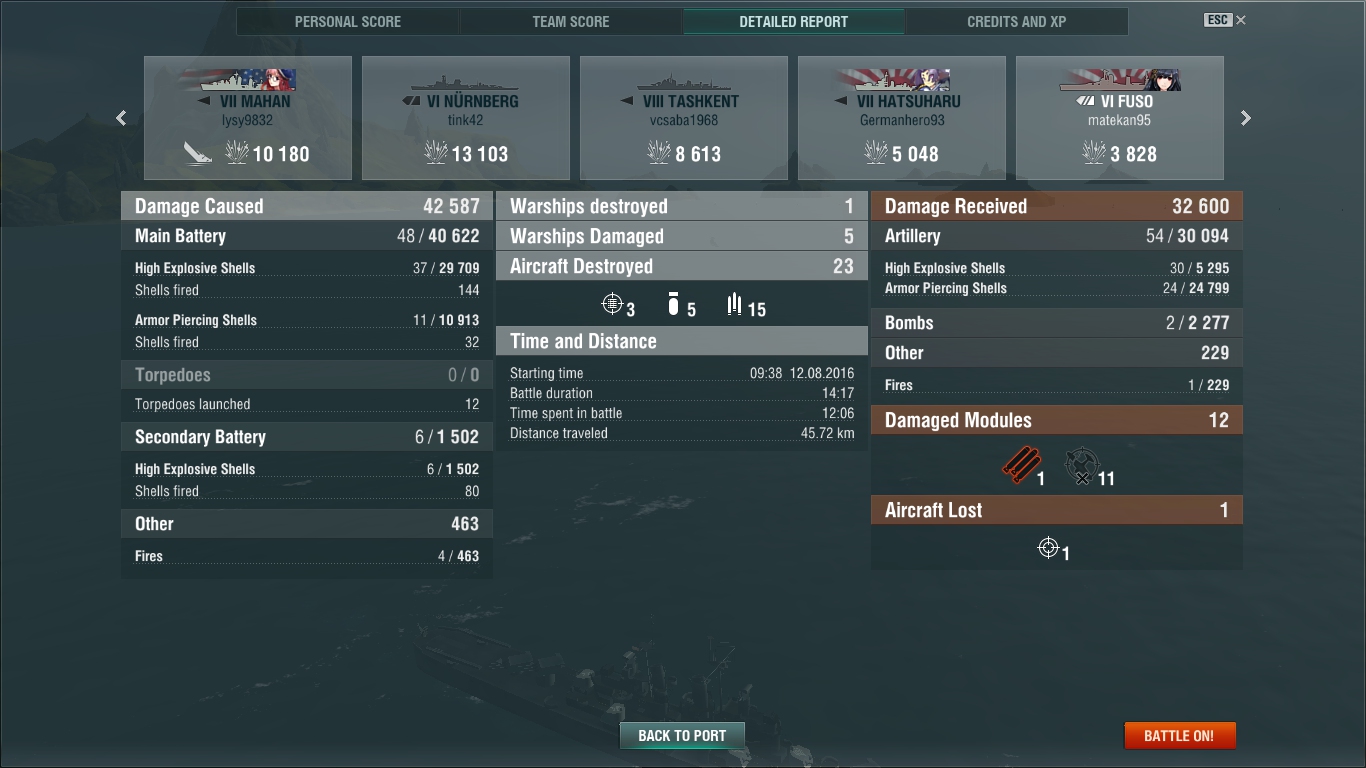Click the Back to Port button

click(x=682, y=735)
